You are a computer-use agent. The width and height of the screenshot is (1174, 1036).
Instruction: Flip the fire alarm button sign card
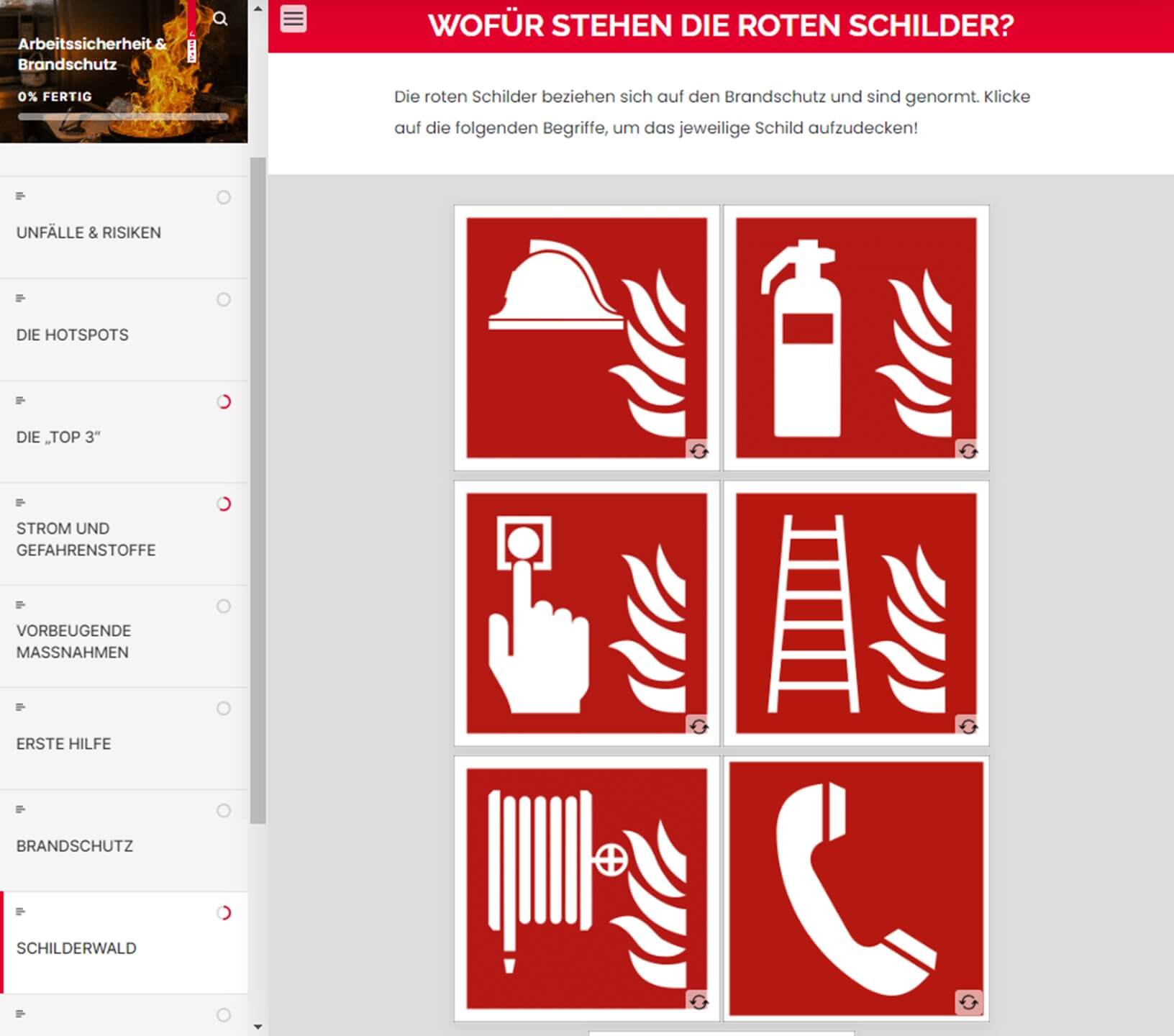(587, 613)
